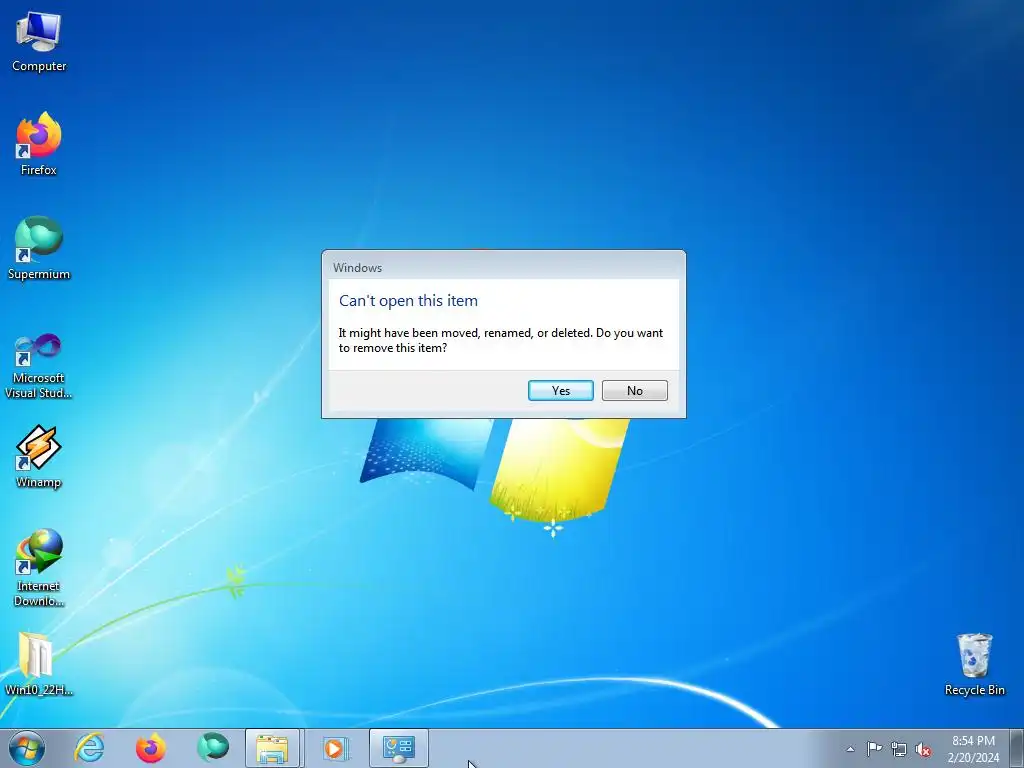Select the Microsoft Visual Studio desktop shortcut
Viewport: 1024px width, 768px height.
(x=39, y=367)
